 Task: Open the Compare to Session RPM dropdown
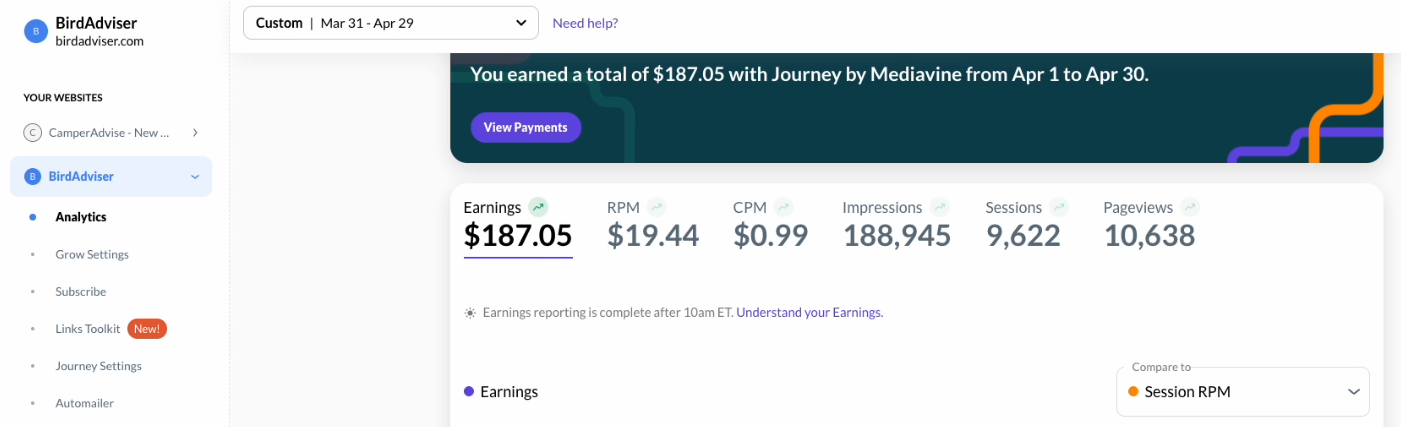click(x=1243, y=392)
